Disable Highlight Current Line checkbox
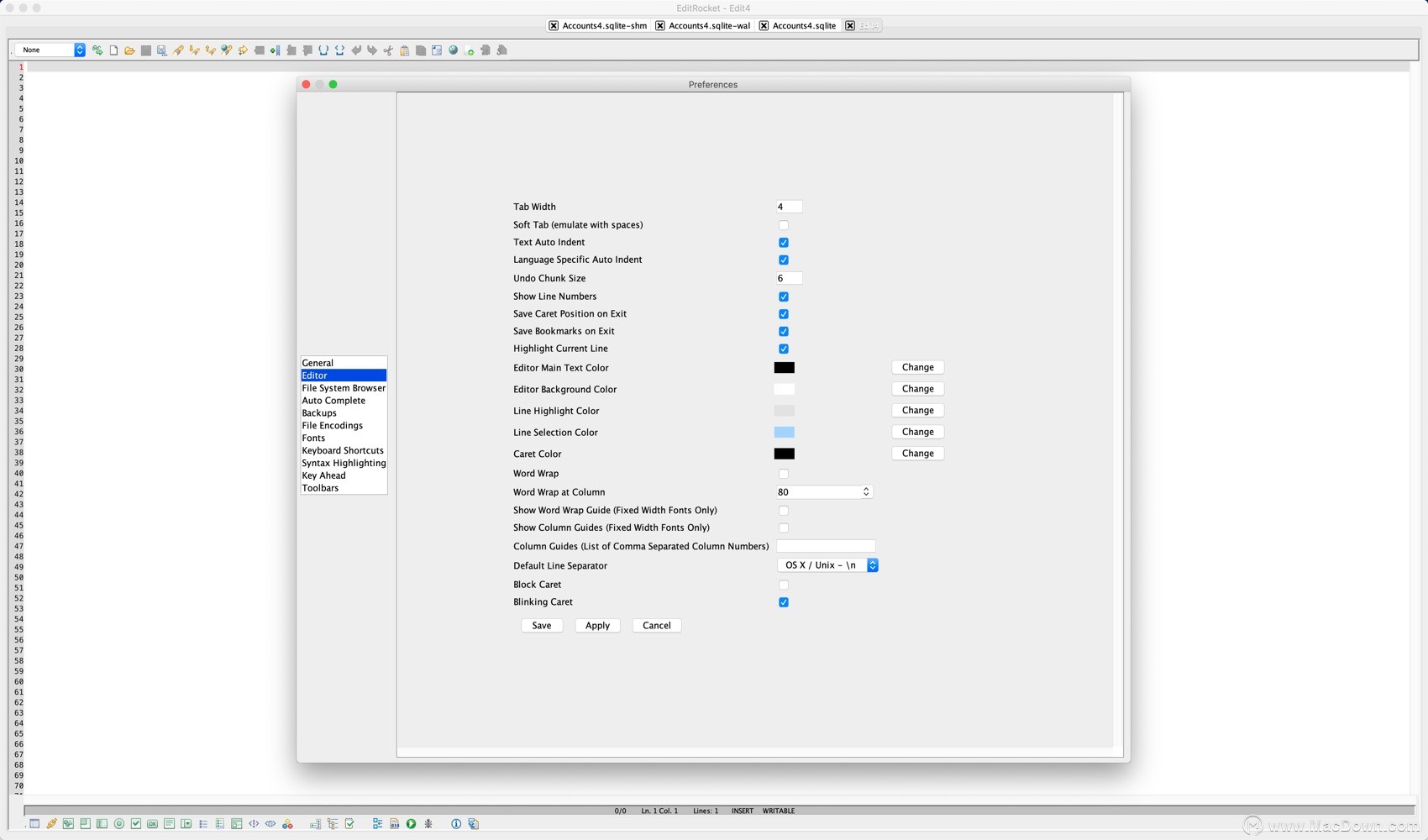 click(x=784, y=349)
